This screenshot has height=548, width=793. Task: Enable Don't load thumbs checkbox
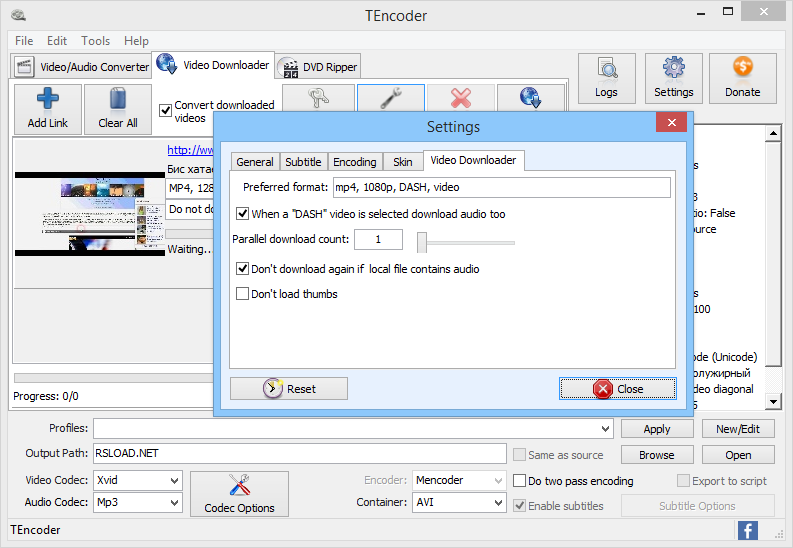(x=242, y=294)
